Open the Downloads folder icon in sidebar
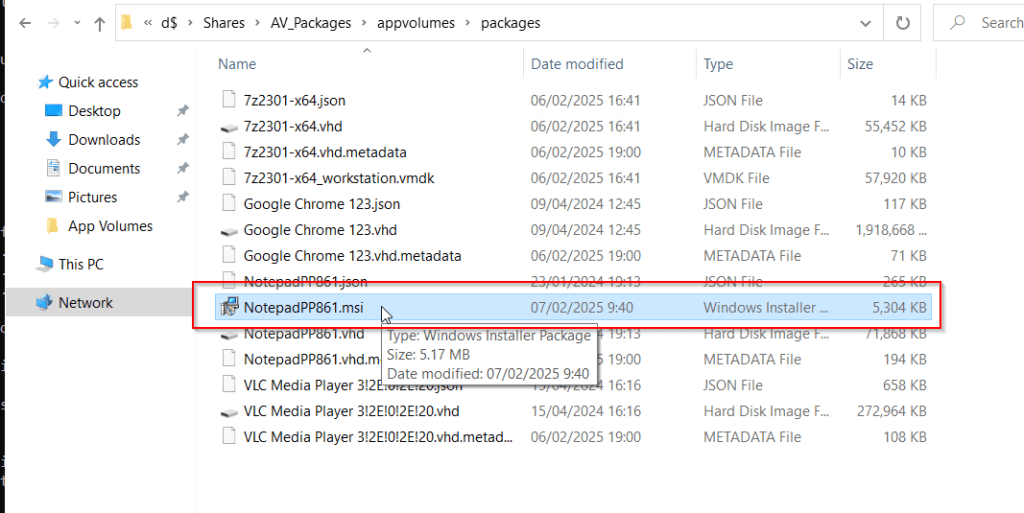 (x=54, y=140)
